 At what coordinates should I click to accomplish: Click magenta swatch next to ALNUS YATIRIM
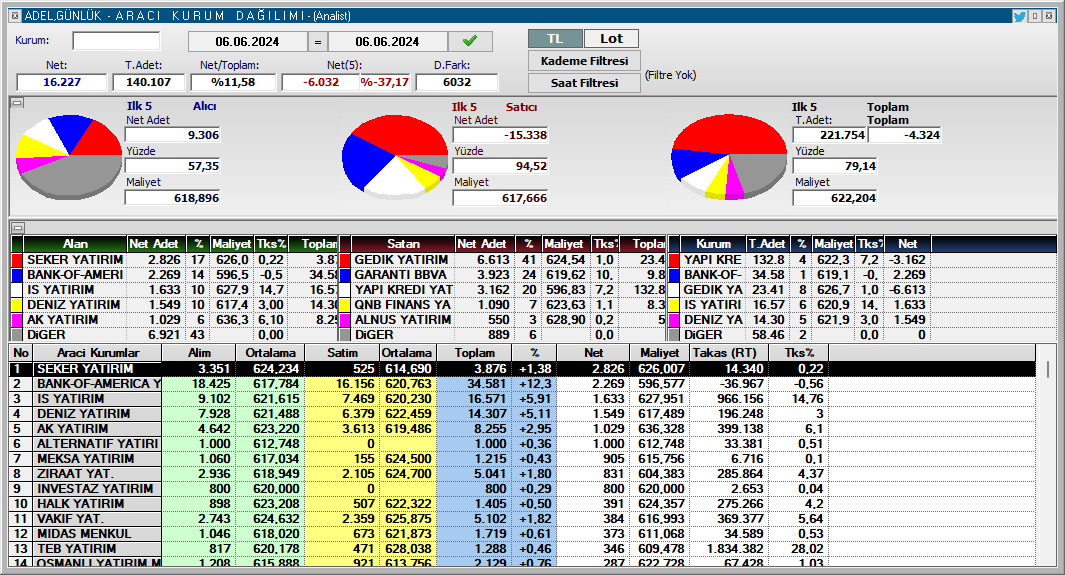345,320
